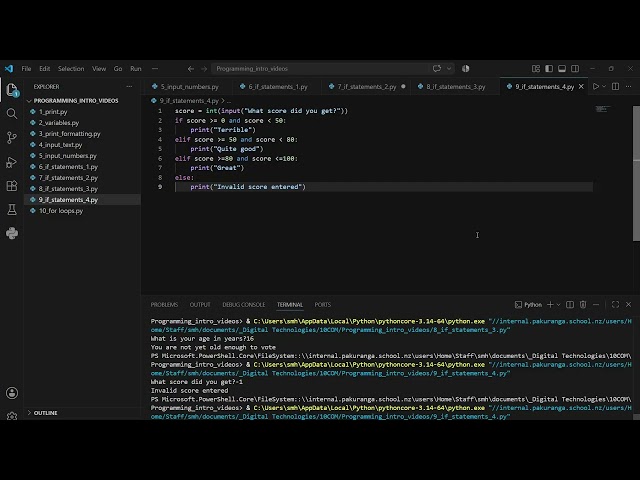Open the toggle-theme circle icon
Screen dimensions: 640x480
click(x=465, y=69)
